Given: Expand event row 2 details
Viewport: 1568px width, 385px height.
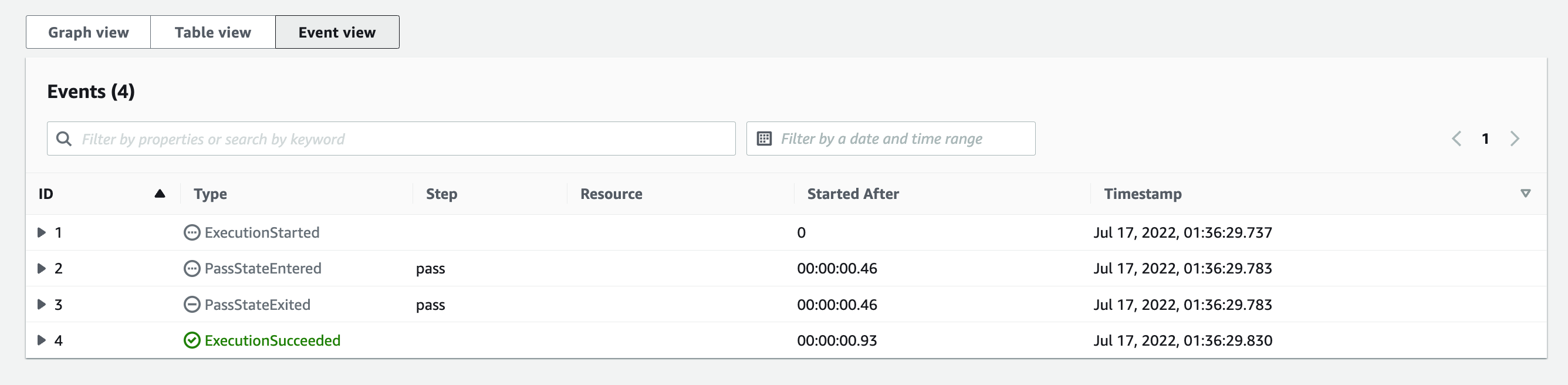Looking at the screenshot, I should (42, 268).
